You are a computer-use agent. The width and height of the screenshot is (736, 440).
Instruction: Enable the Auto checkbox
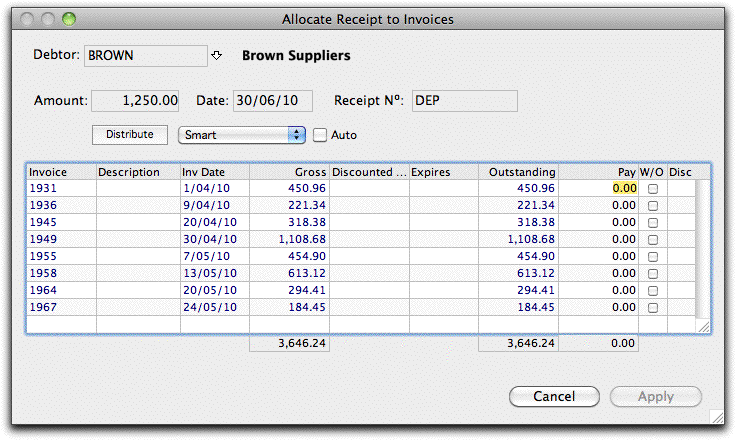click(320, 135)
